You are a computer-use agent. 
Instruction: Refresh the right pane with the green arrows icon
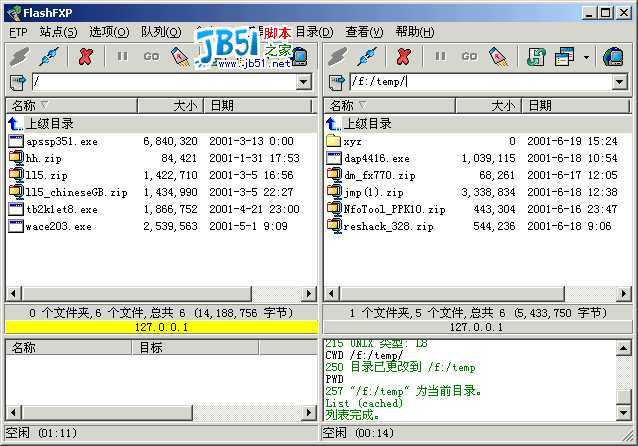(x=536, y=57)
